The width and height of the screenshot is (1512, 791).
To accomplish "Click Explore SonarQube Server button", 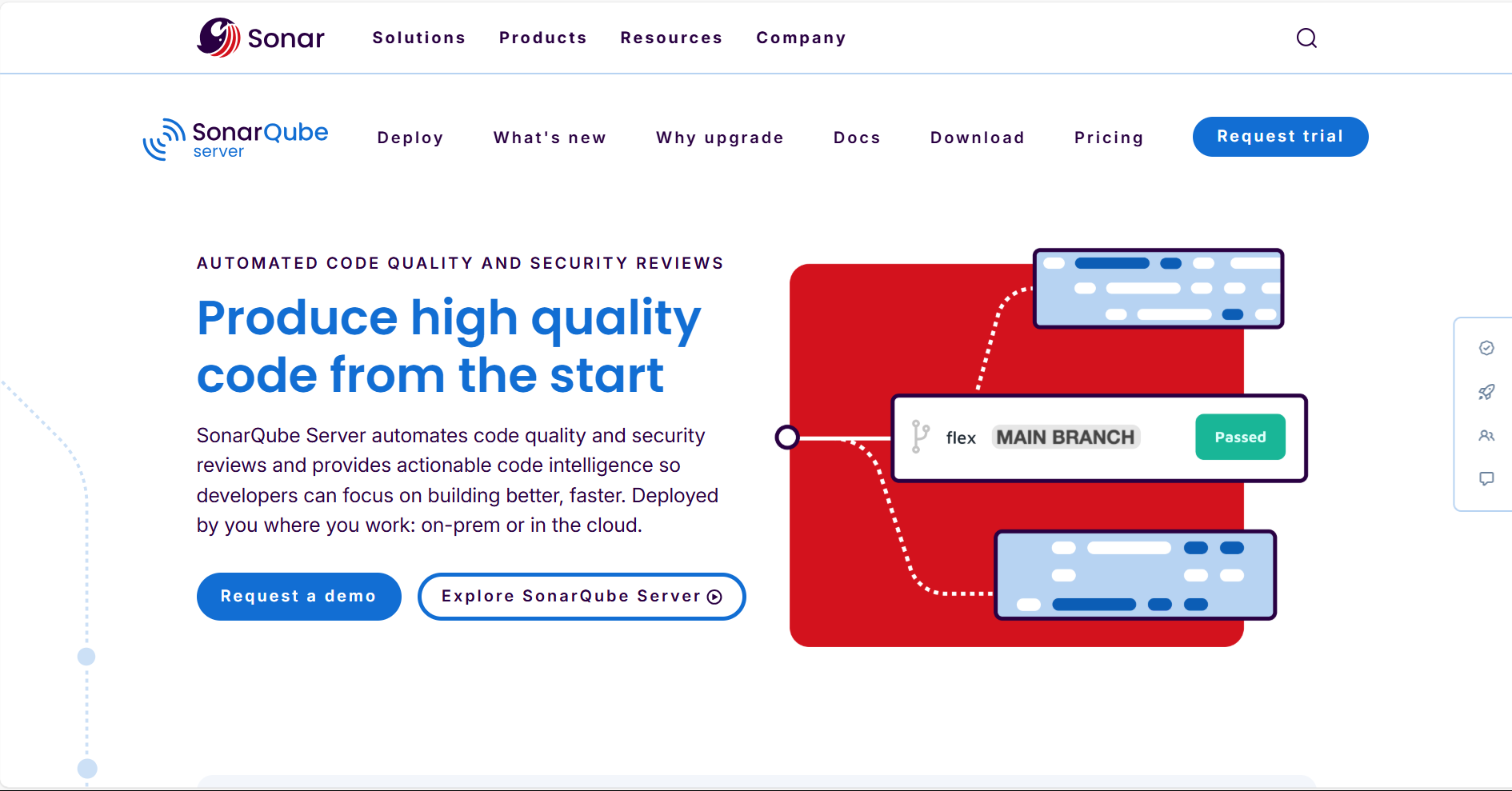I will click(x=582, y=597).
